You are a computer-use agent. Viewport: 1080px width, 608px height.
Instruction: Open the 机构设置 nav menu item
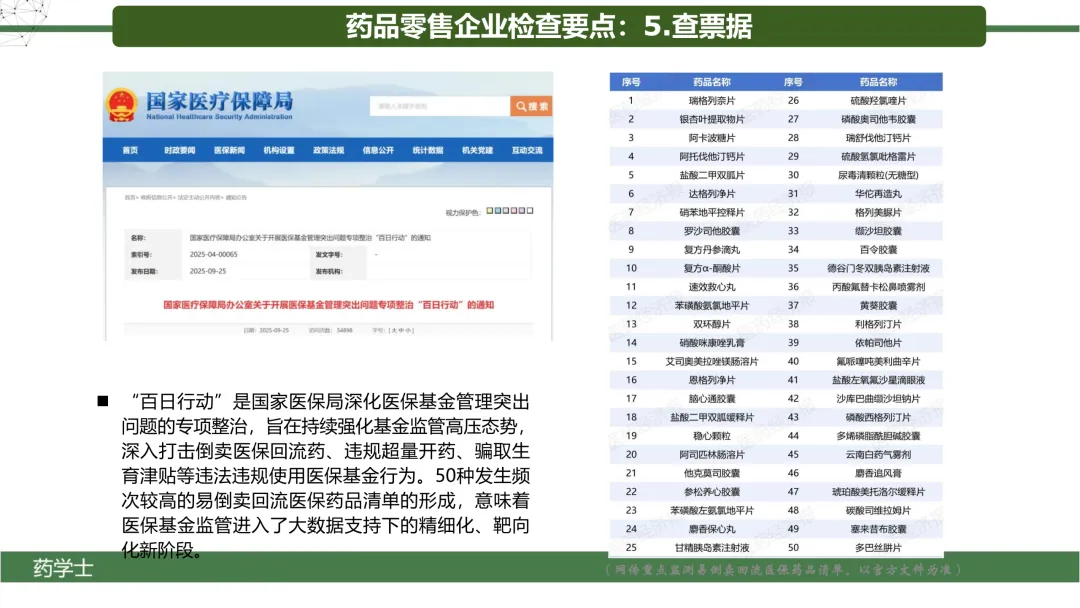point(279,150)
